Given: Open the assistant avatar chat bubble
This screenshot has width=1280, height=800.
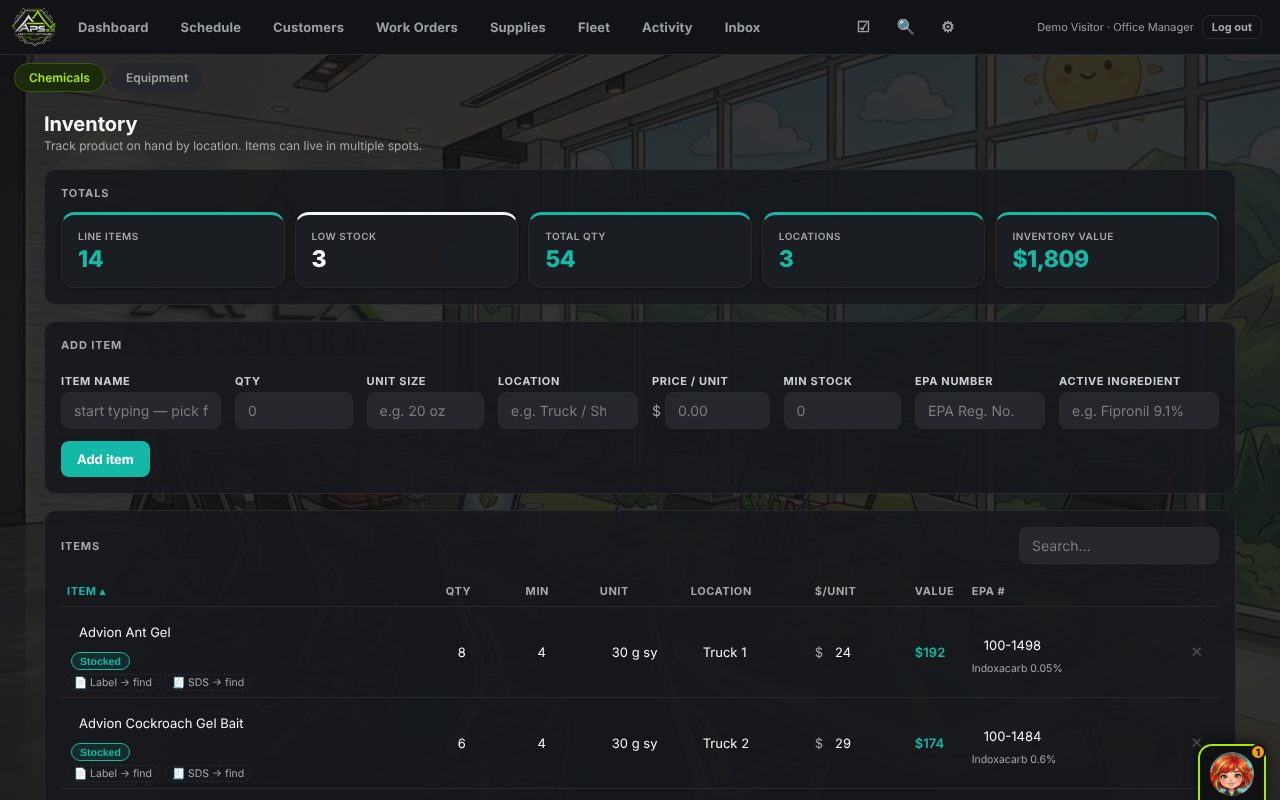Looking at the screenshot, I should [x=1232, y=772].
